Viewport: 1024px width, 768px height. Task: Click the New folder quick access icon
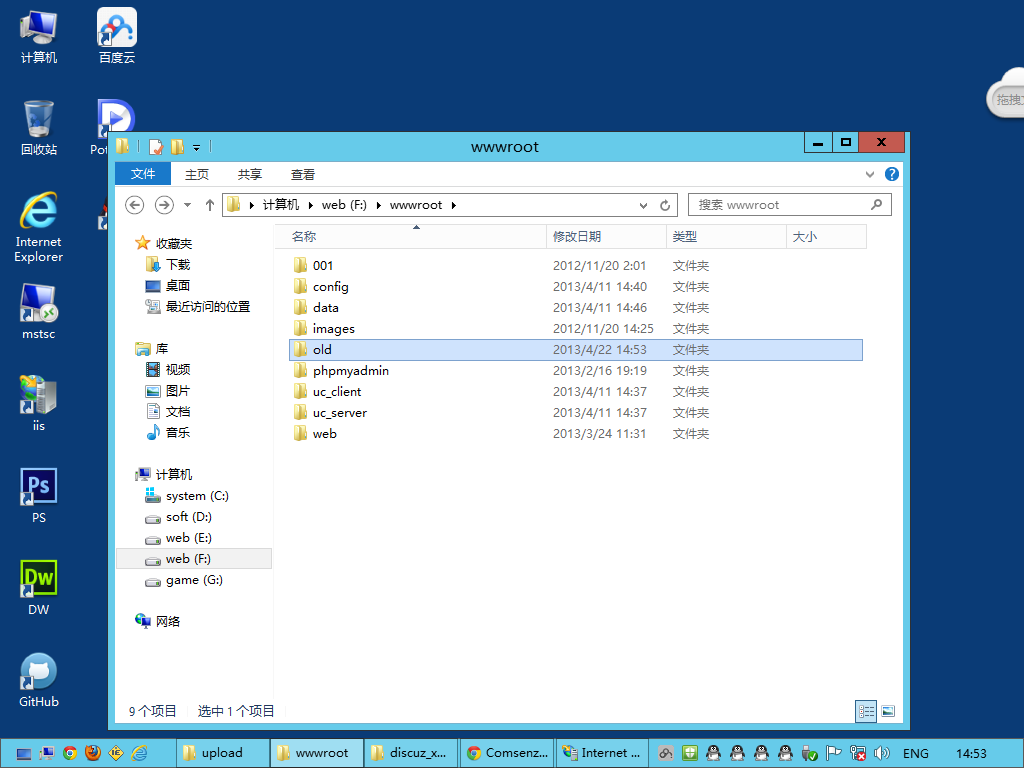click(x=177, y=147)
